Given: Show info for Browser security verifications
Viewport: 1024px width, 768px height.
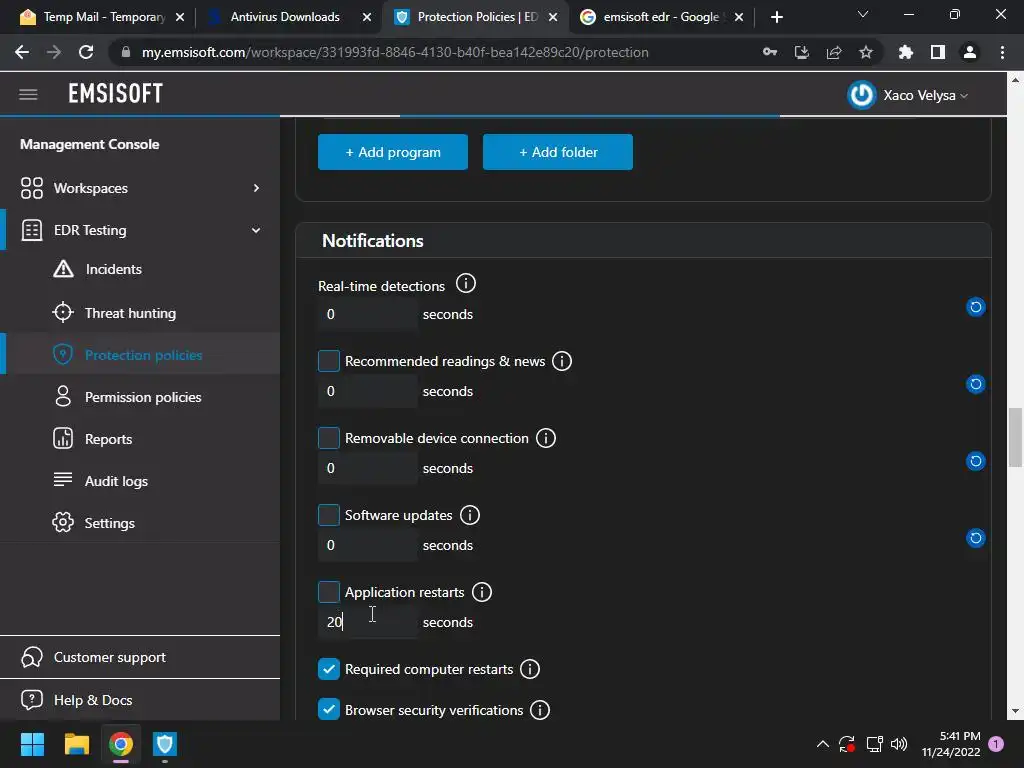Looking at the screenshot, I should coord(540,709).
